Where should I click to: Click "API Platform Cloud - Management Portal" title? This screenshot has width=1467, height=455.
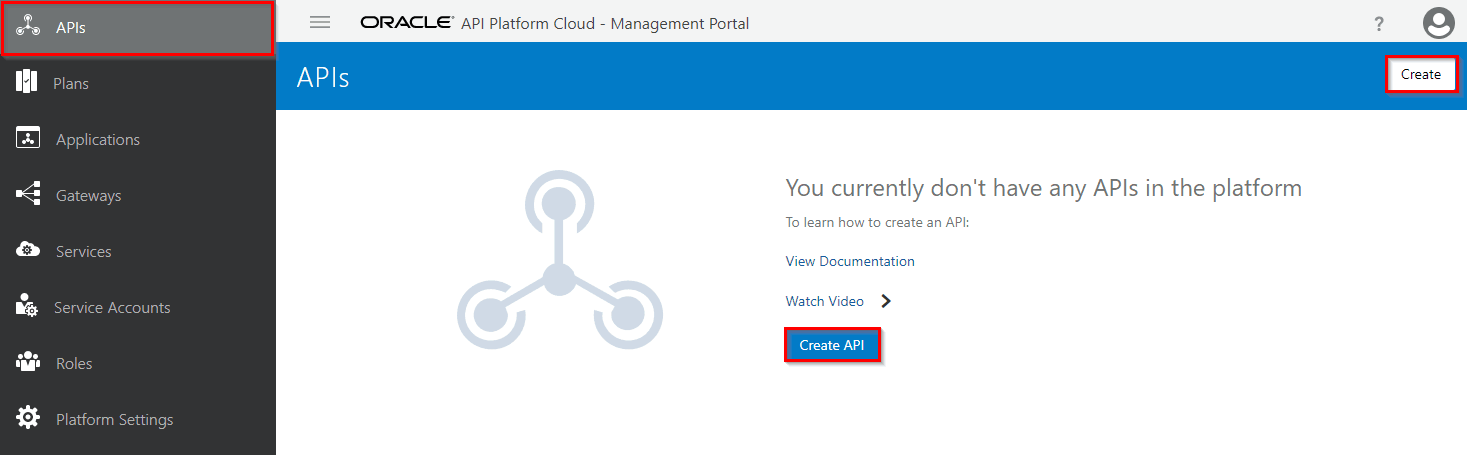[x=605, y=23]
